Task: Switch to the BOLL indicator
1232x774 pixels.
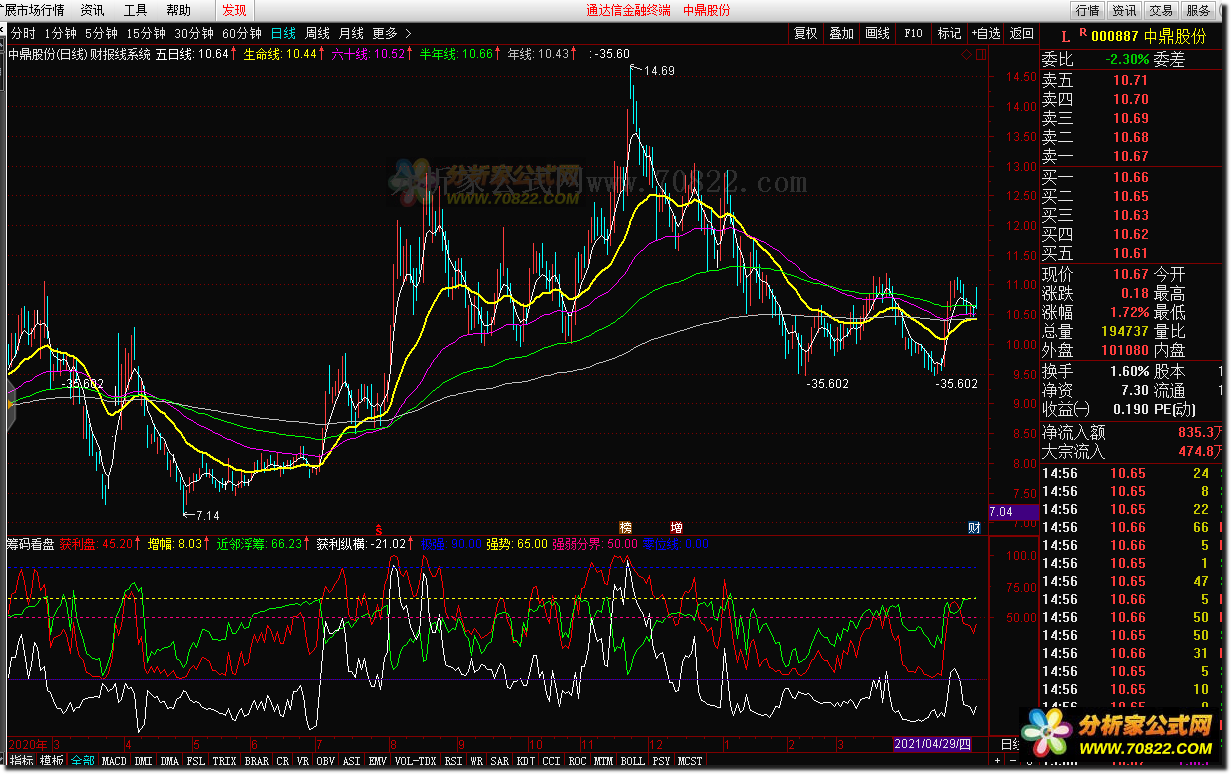Action: click(x=632, y=761)
